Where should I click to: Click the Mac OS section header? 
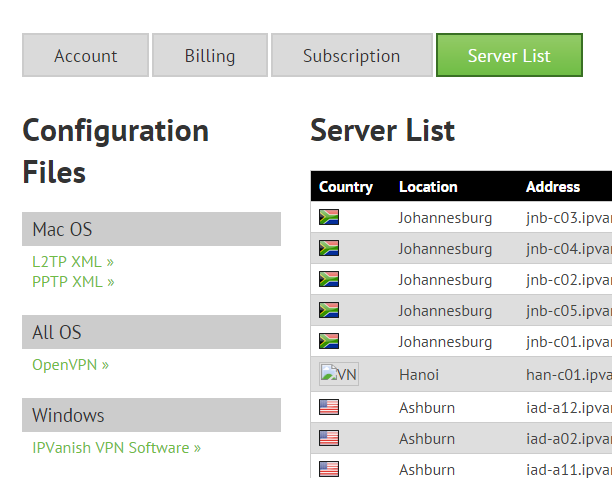(x=151, y=229)
